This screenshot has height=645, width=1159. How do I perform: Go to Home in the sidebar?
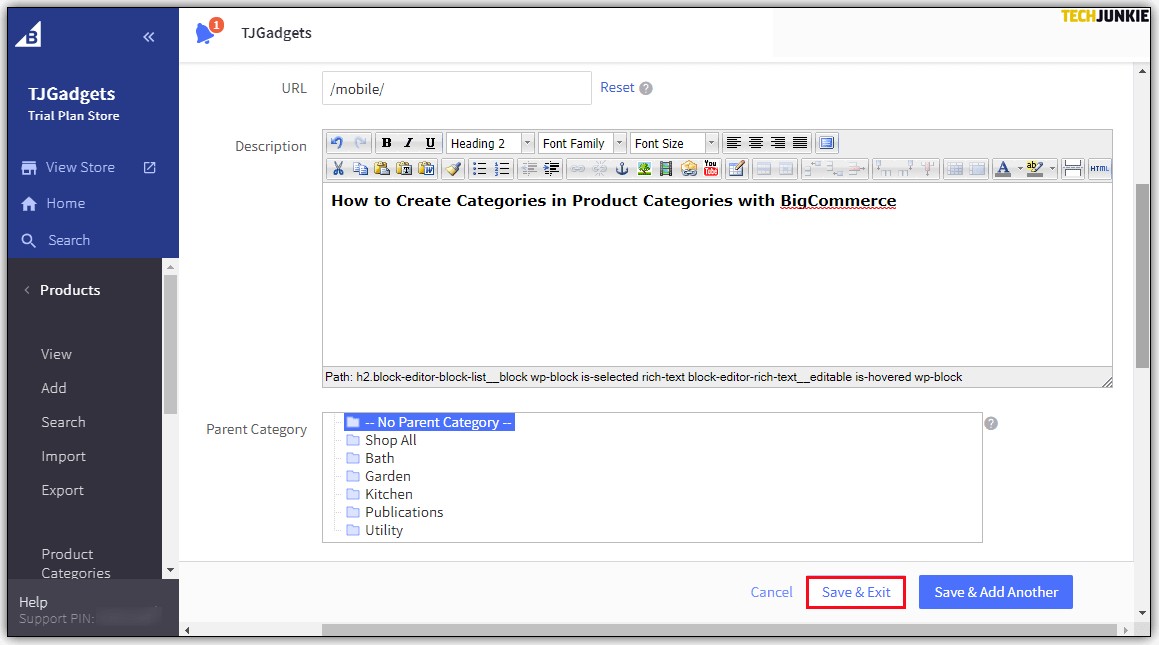[x=65, y=203]
